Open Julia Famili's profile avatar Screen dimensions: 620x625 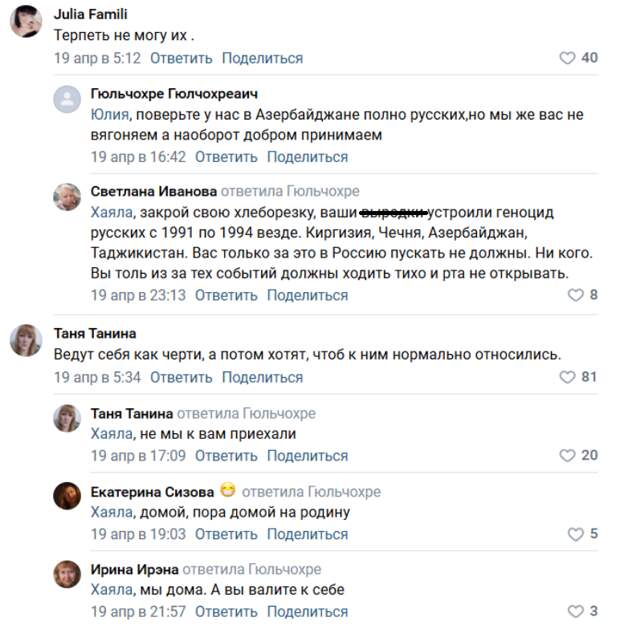tap(26, 22)
